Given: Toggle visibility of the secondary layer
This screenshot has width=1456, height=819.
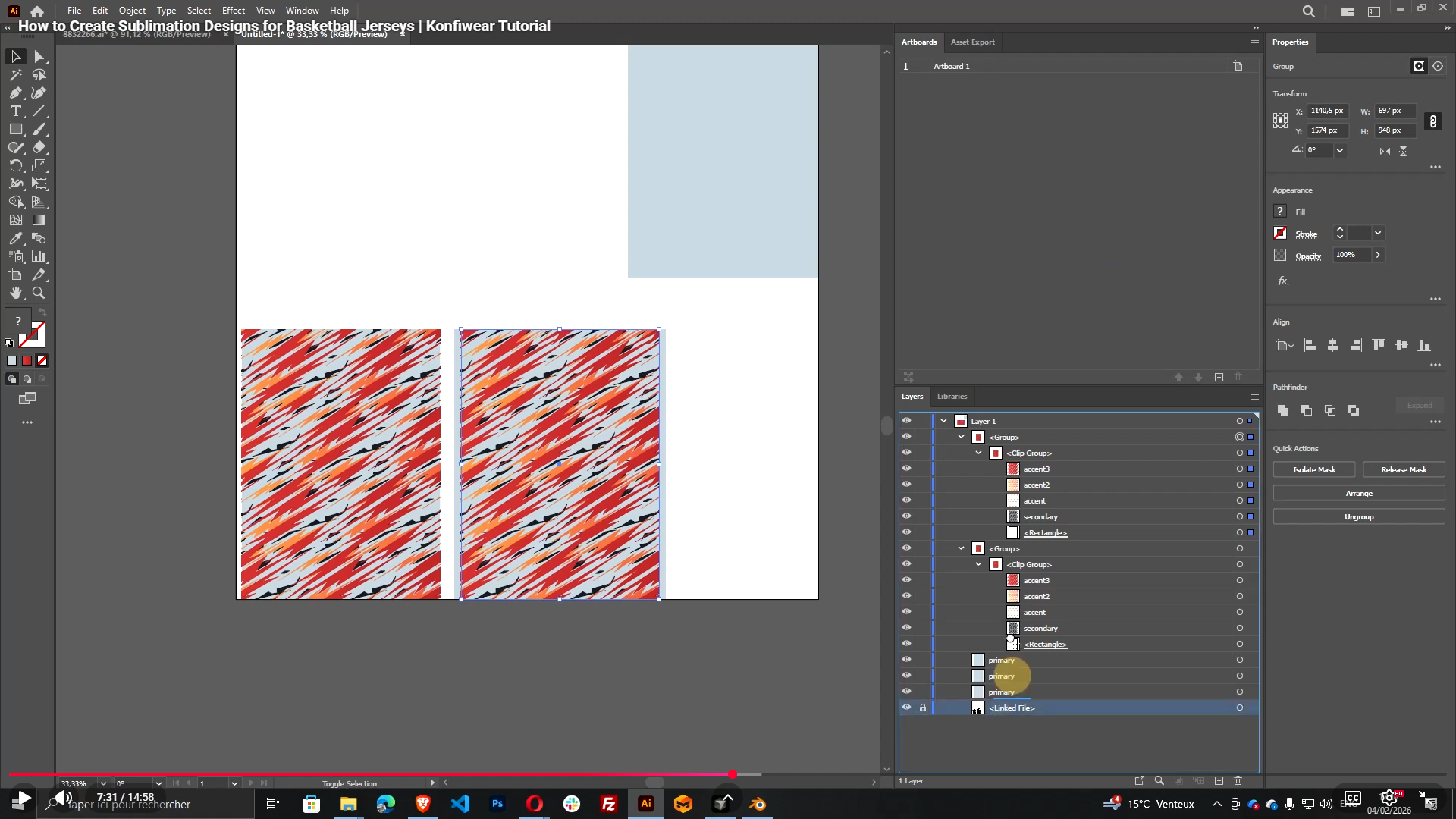Looking at the screenshot, I should [x=907, y=516].
